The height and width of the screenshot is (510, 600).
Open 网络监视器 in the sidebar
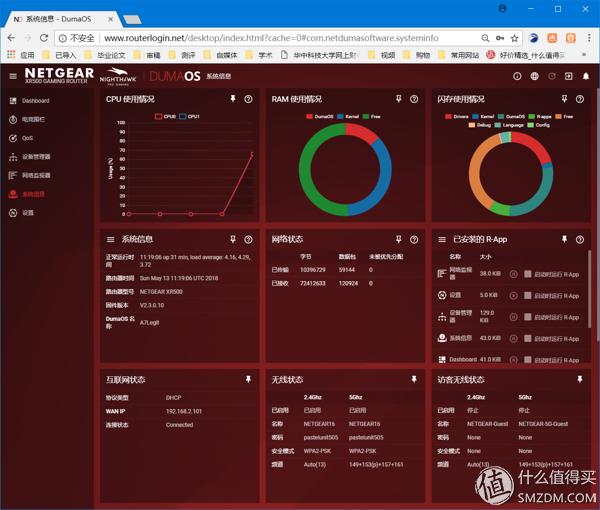click(29, 176)
